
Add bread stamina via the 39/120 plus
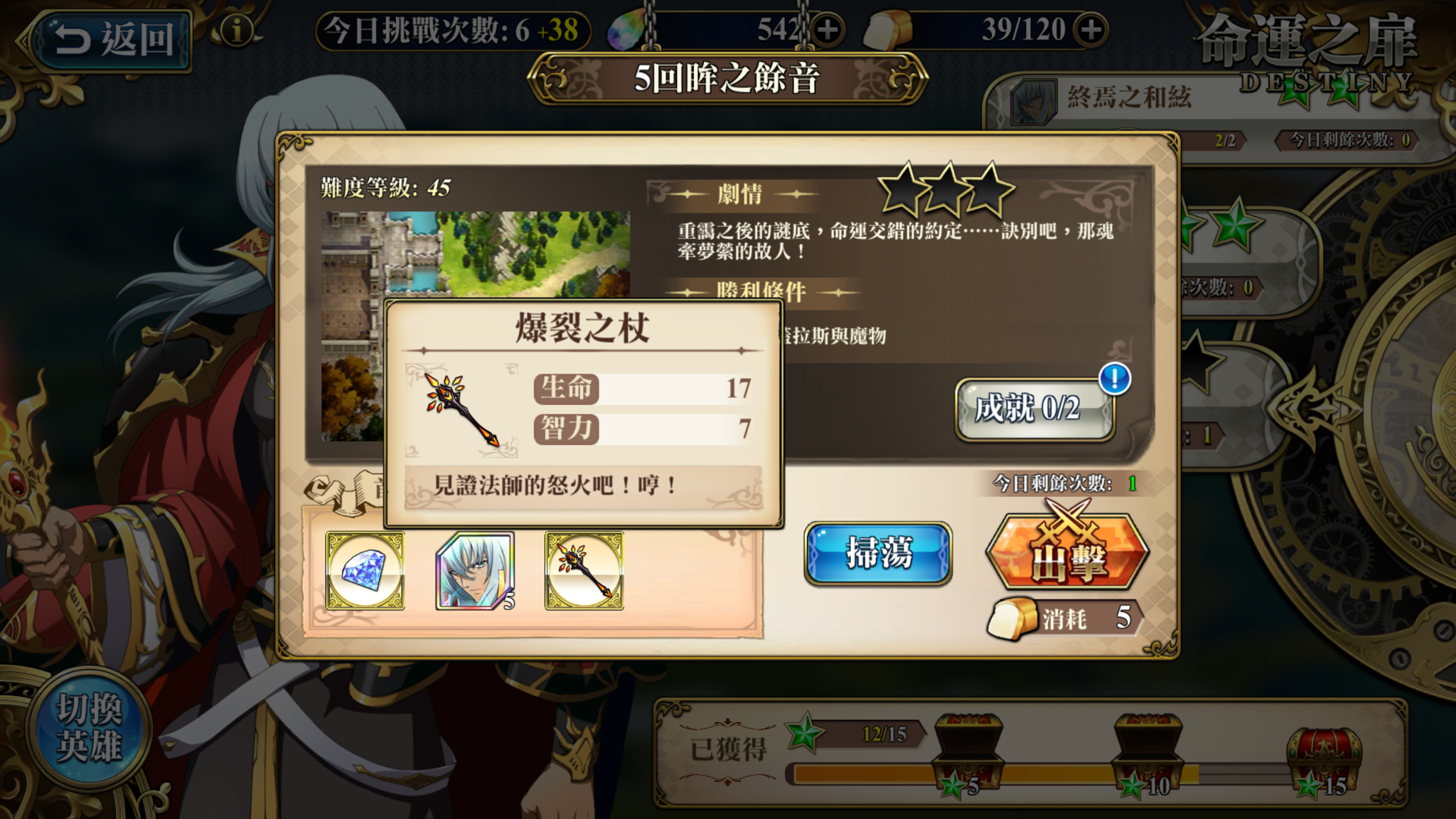[x=1091, y=30]
